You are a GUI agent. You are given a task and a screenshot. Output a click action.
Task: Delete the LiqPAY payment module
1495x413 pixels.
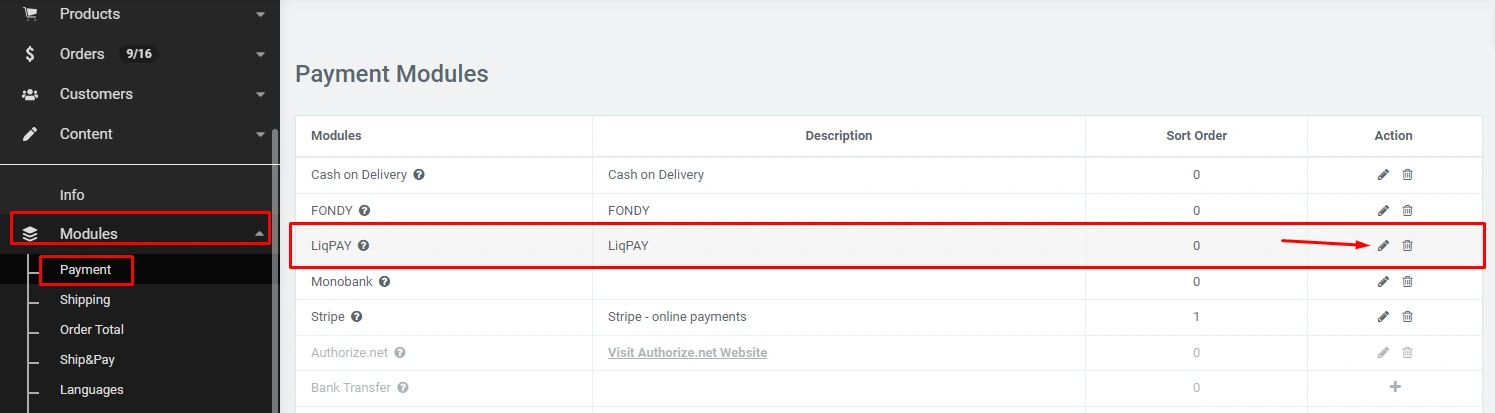pyautogui.click(x=1407, y=246)
